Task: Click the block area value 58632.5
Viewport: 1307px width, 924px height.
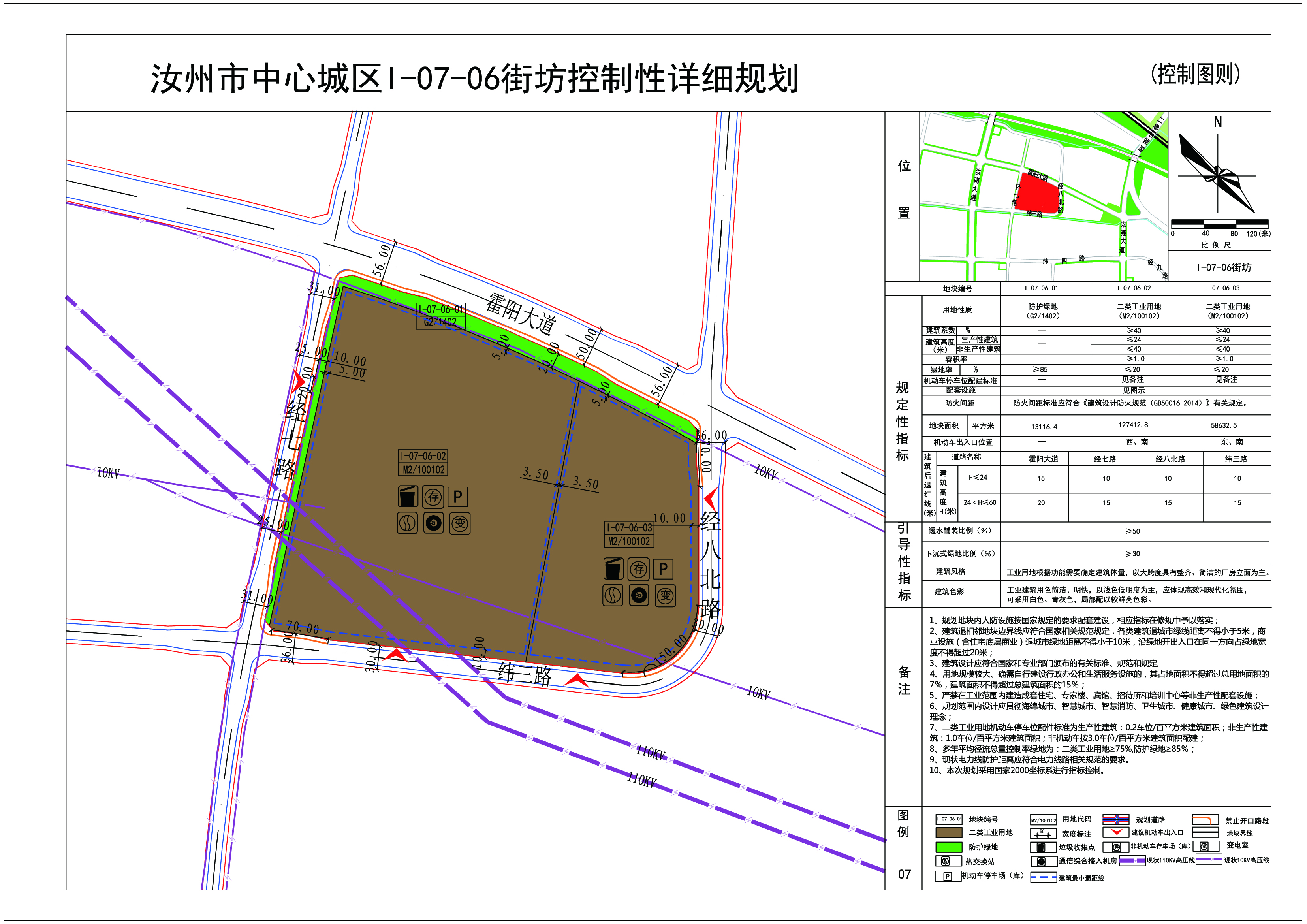Action: point(1223,425)
